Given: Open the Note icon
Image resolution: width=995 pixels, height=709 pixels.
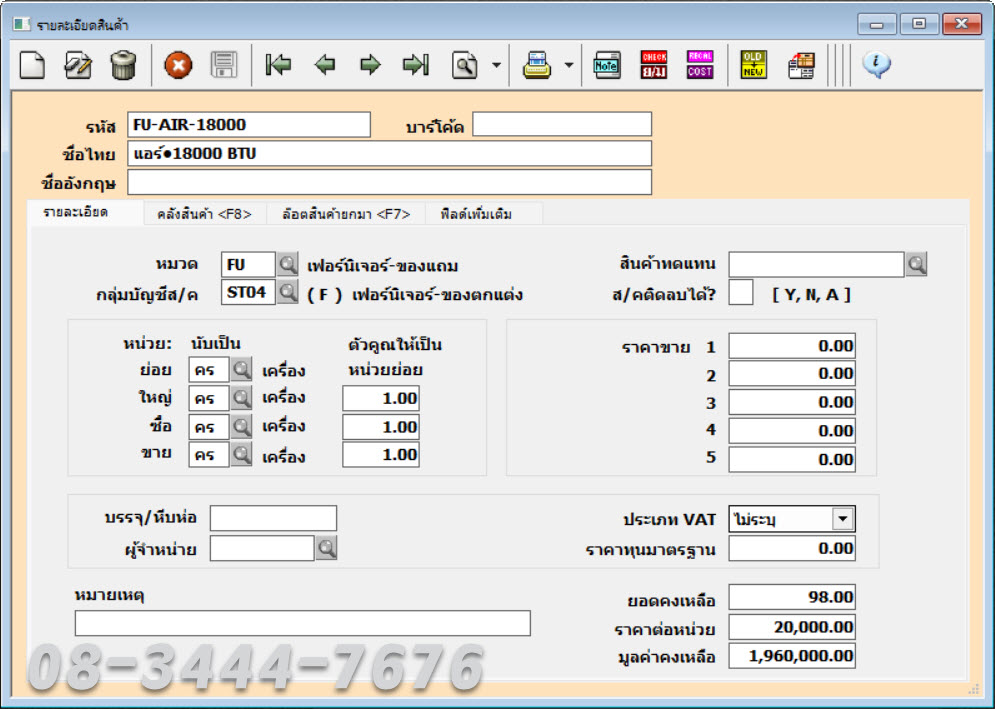Looking at the screenshot, I should [x=607, y=65].
